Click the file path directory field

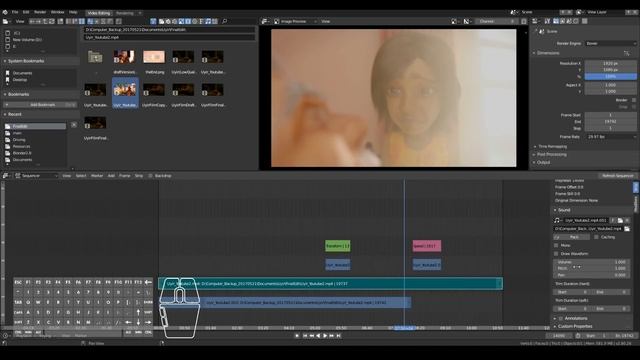169,30
